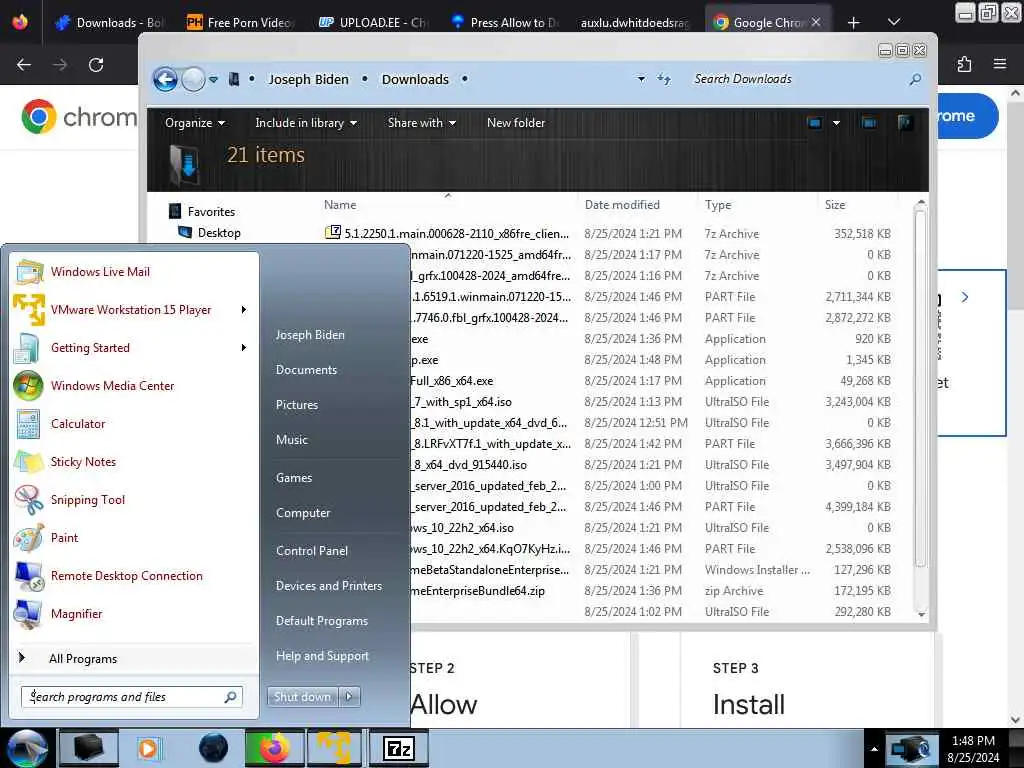Launch VMware Workstation 15 Player icon
The width and height of the screenshot is (1024, 768).
click(x=29, y=310)
